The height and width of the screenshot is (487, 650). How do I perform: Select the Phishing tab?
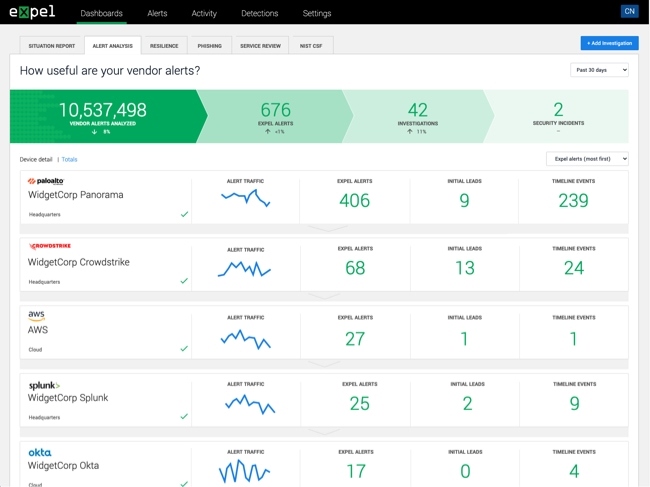pyautogui.click(x=209, y=46)
